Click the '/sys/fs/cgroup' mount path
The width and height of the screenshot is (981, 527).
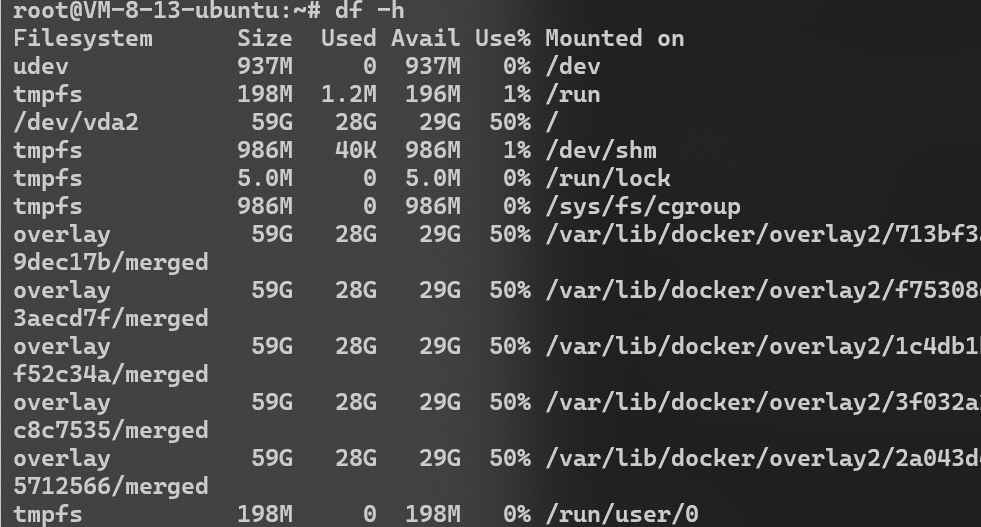tap(643, 207)
